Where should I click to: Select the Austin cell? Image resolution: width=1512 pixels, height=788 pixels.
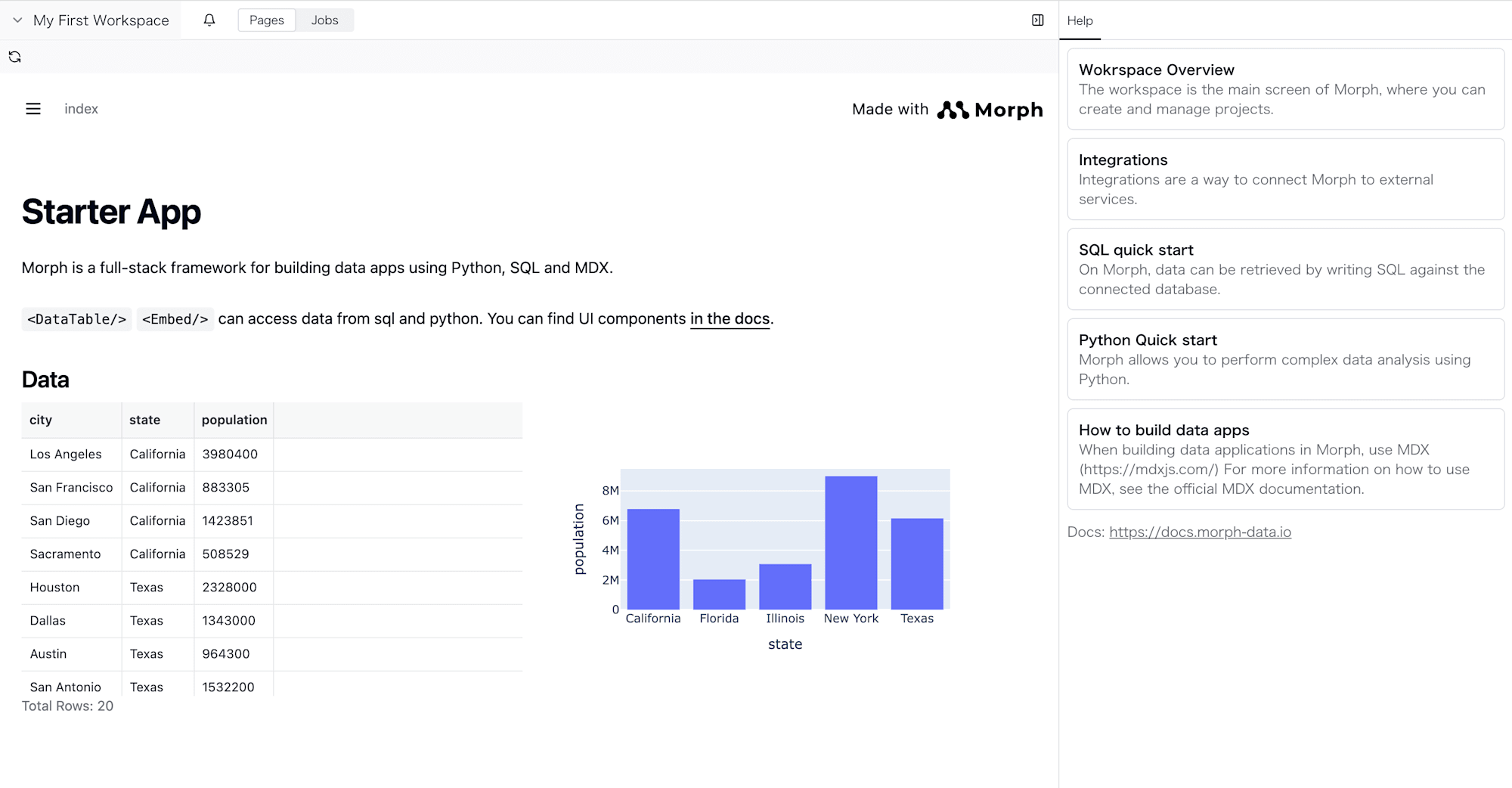pyautogui.click(x=72, y=654)
